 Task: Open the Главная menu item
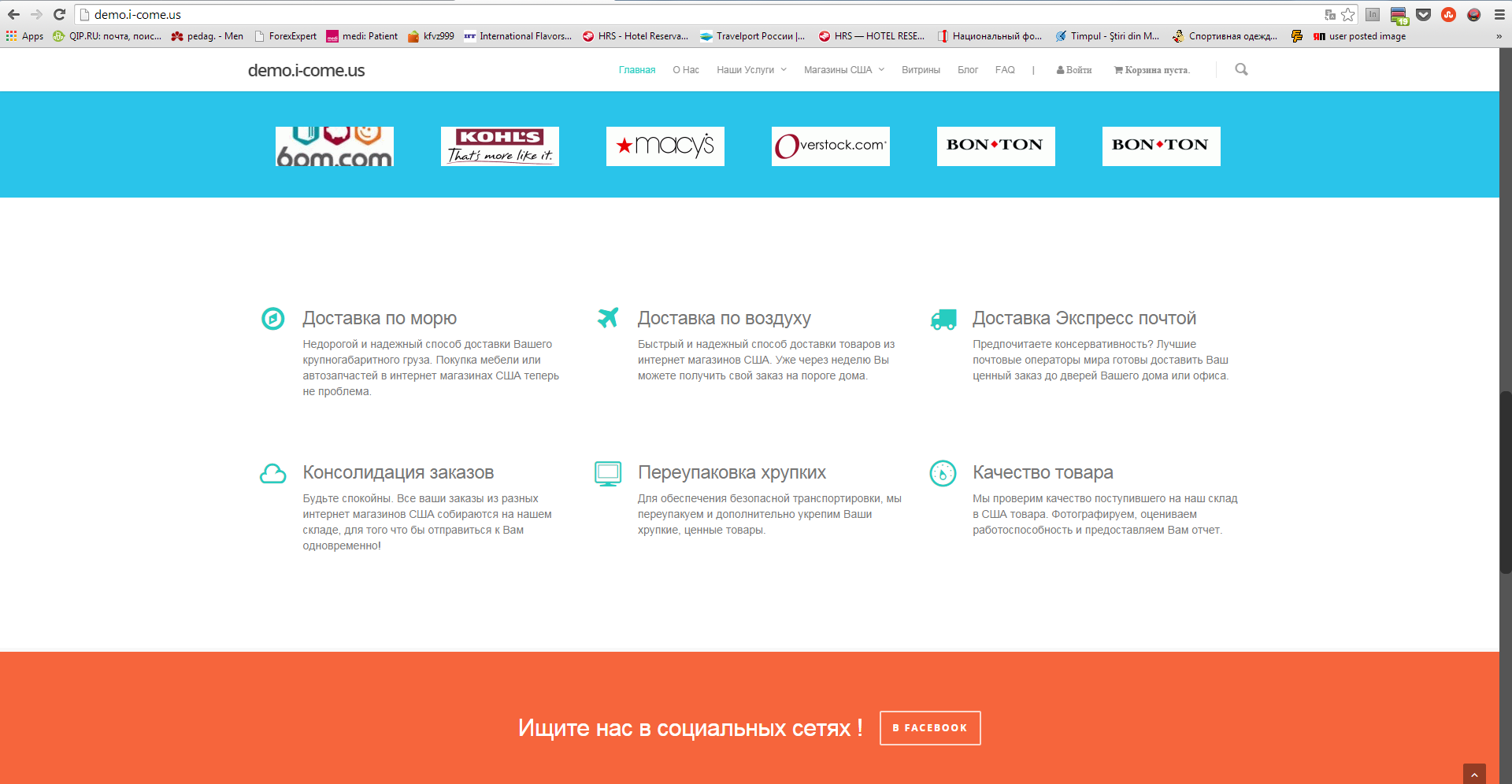click(637, 70)
